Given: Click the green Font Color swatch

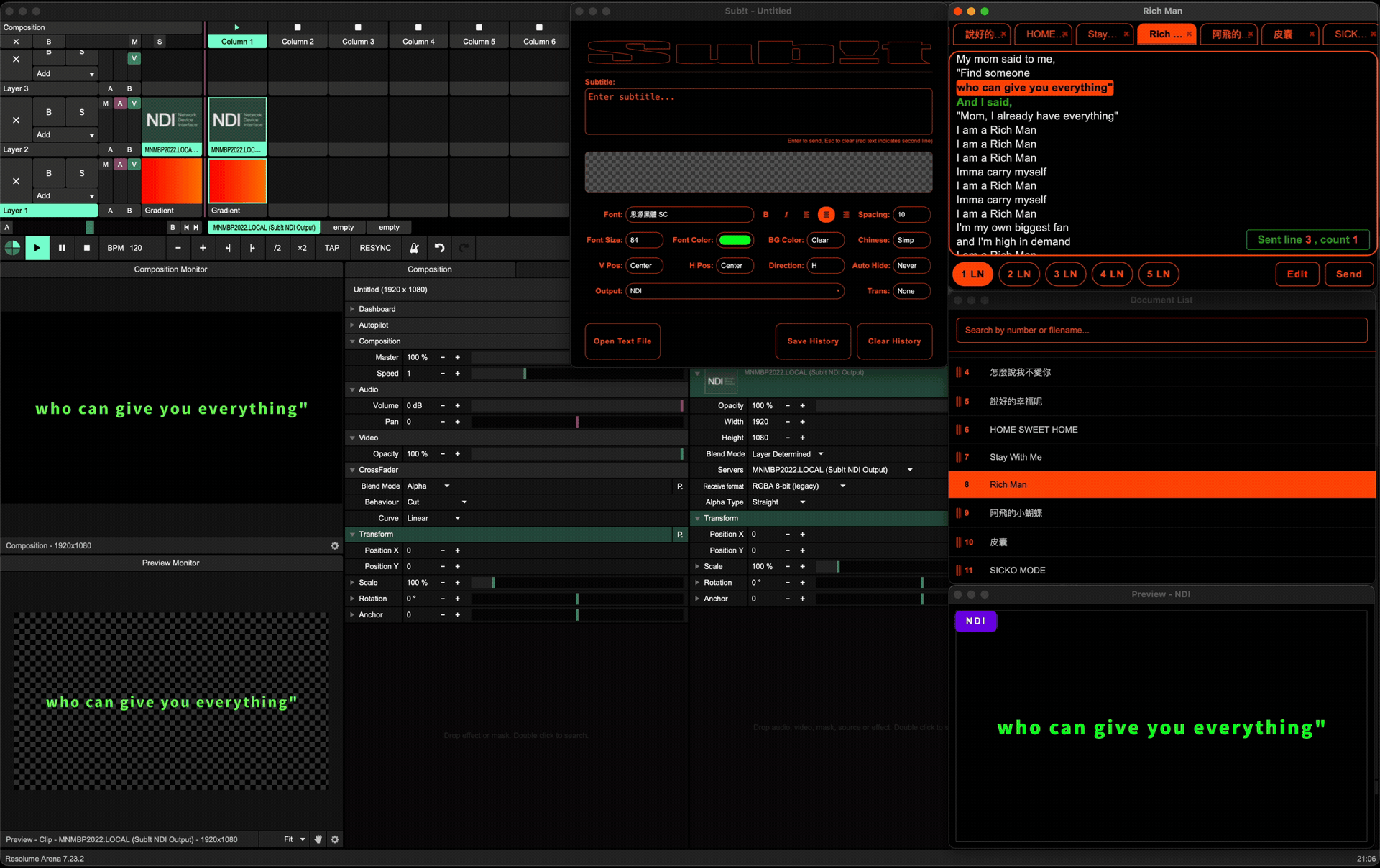Looking at the screenshot, I should 735,240.
